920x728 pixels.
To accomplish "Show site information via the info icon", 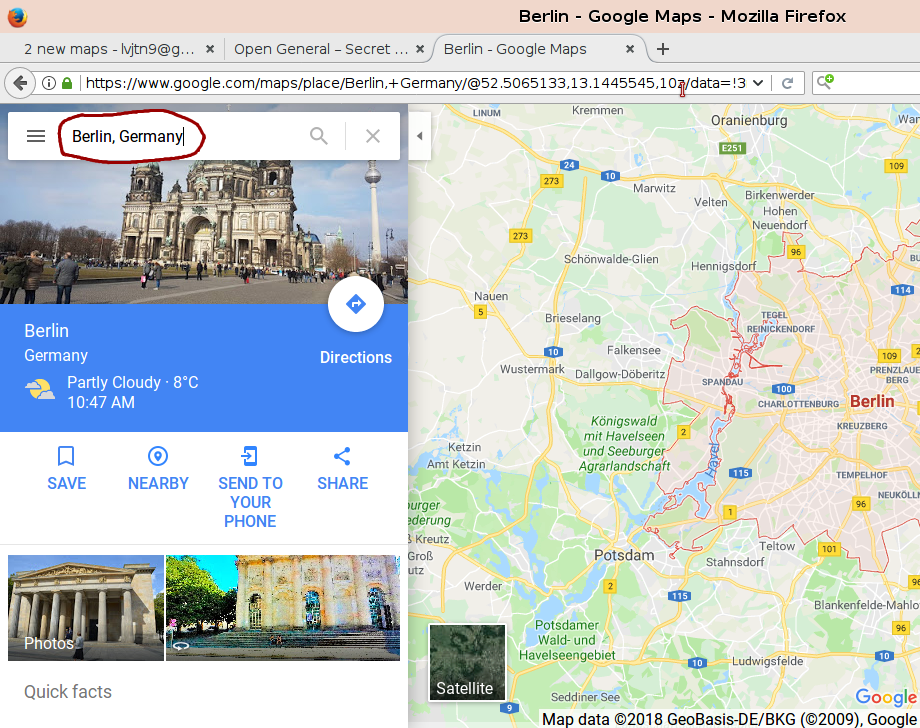I will pos(49,83).
